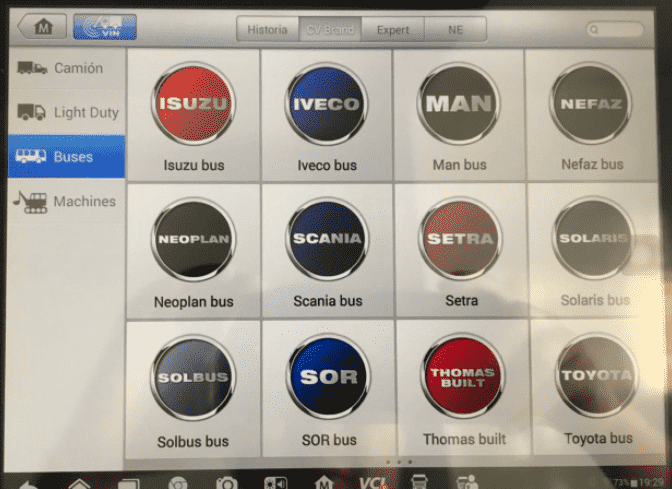Select the Neoplan bus logo

click(x=193, y=239)
